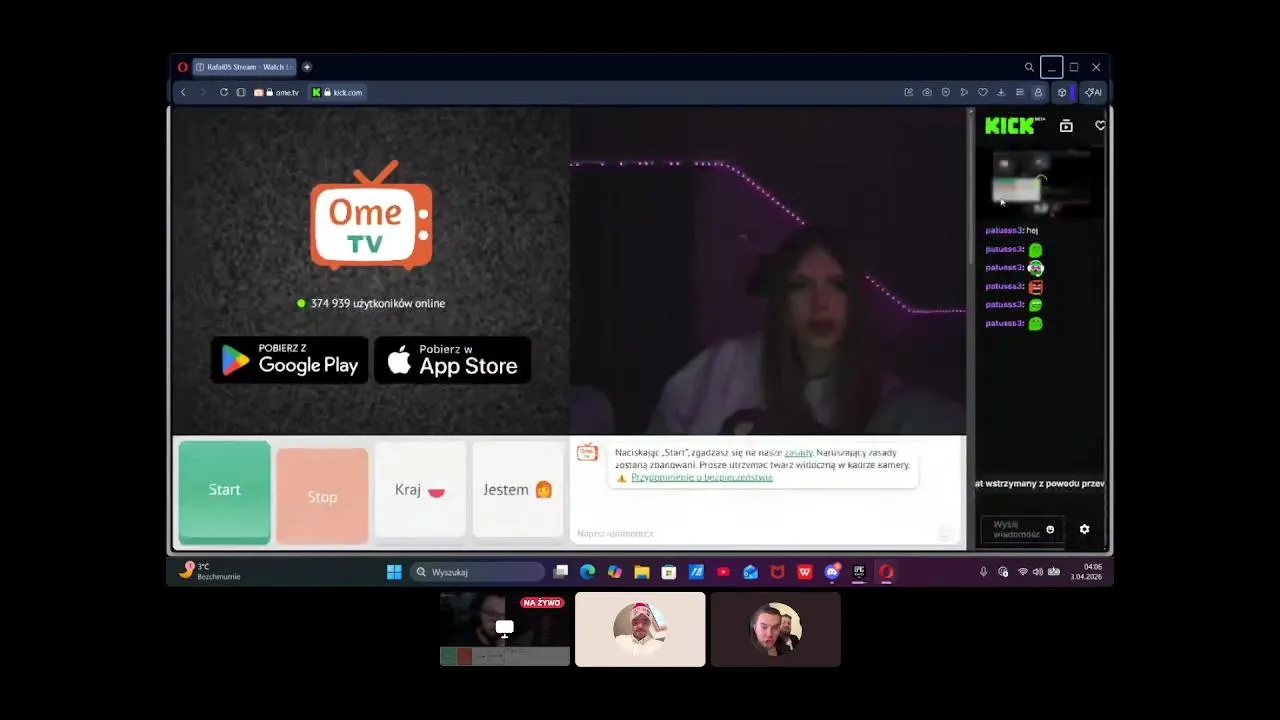This screenshot has height=720, width=1280.
Task: Open the Kick chat settings gear
Action: point(1084,530)
